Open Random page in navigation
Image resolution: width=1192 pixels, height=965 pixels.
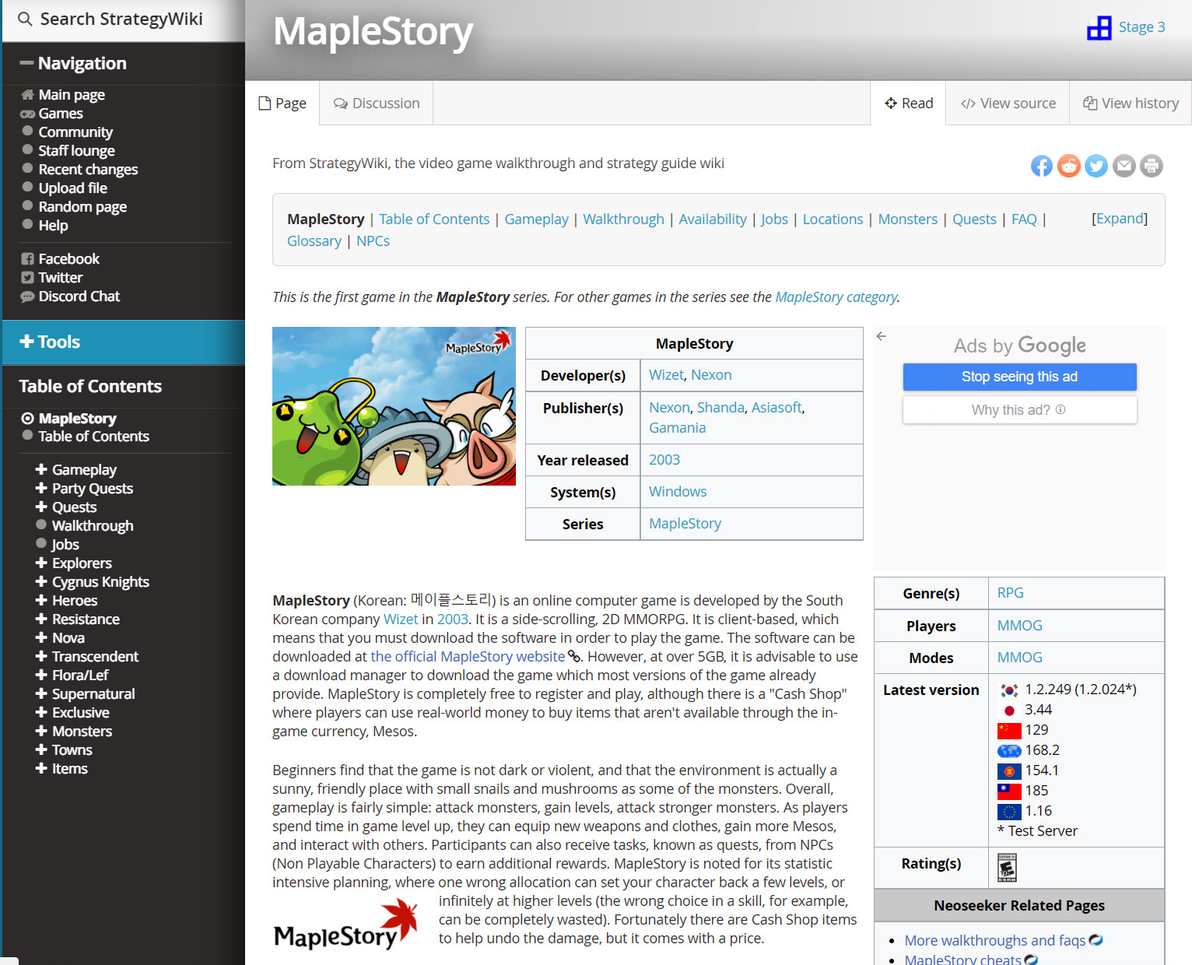click(83, 207)
